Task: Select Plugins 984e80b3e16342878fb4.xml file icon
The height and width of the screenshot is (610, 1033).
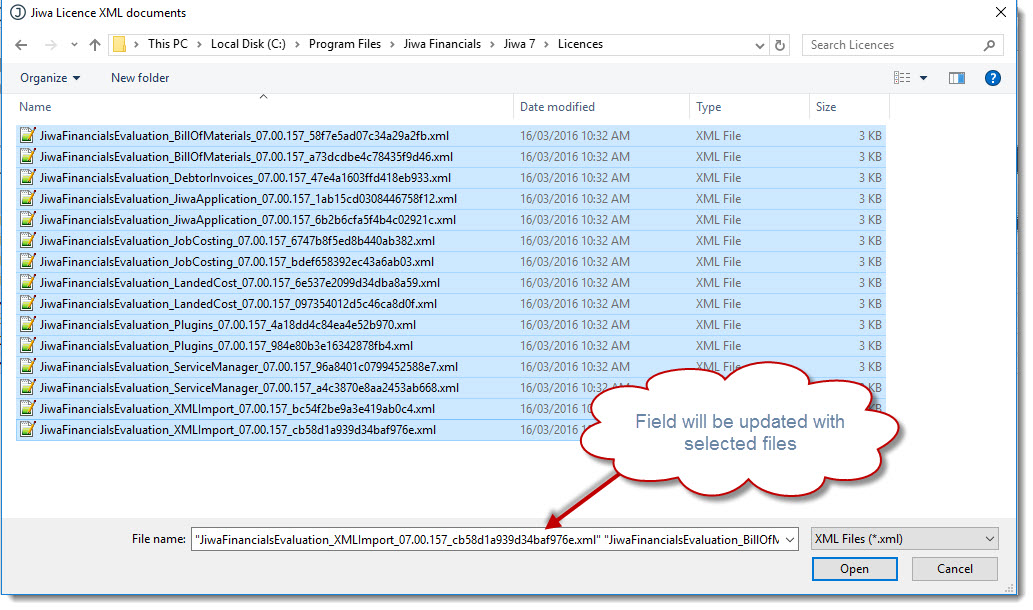Action: coord(27,345)
